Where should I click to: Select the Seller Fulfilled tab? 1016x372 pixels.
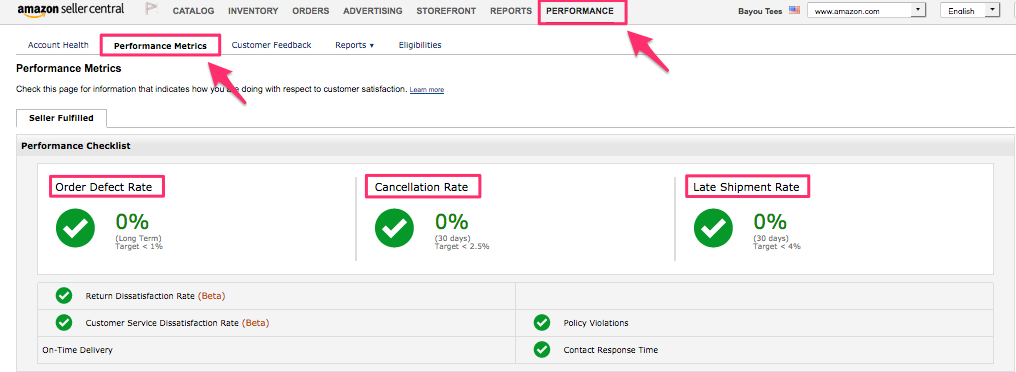pyautogui.click(x=62, y=118)
